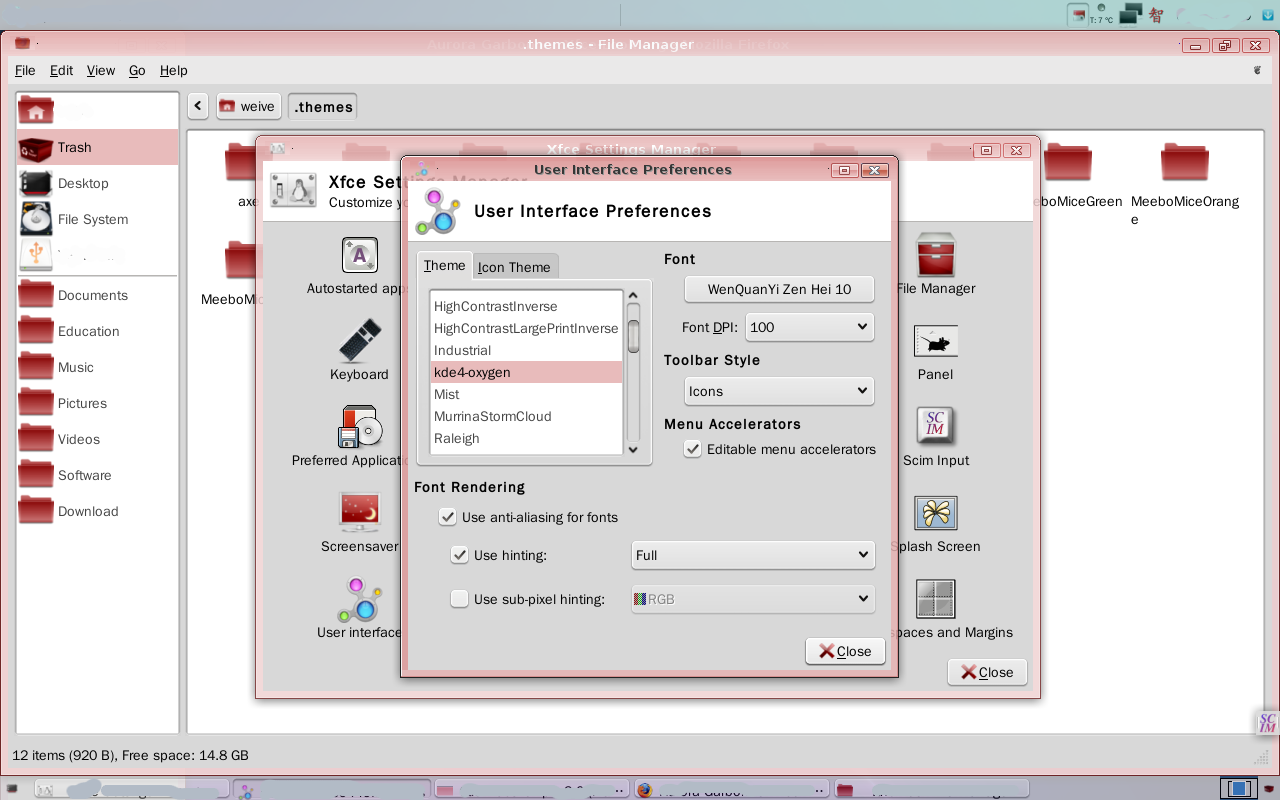The image size is (1280, 800).
Task: Select HighContrastLargePrintInverse theme
Action: point(526,328)
